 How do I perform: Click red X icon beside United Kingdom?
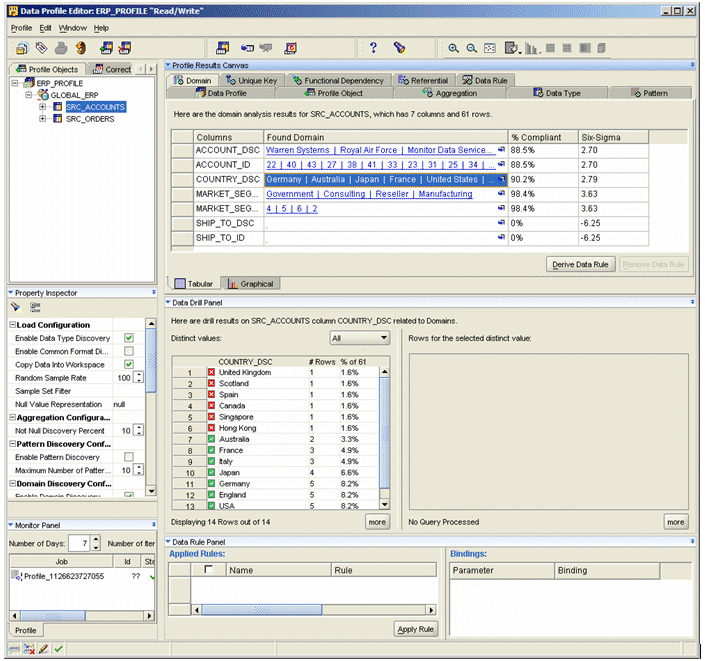pos(211,372)
